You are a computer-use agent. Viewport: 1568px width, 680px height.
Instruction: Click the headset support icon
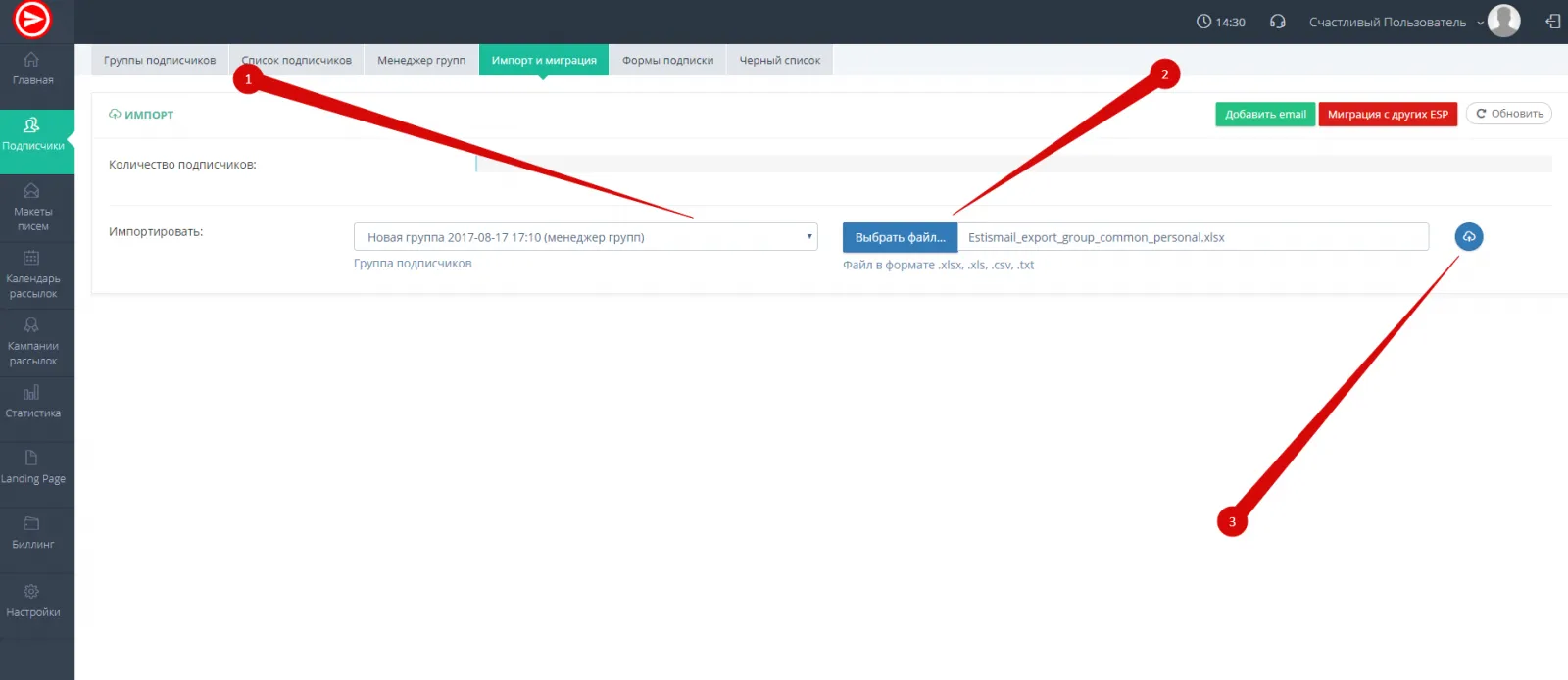point(1277,22)
